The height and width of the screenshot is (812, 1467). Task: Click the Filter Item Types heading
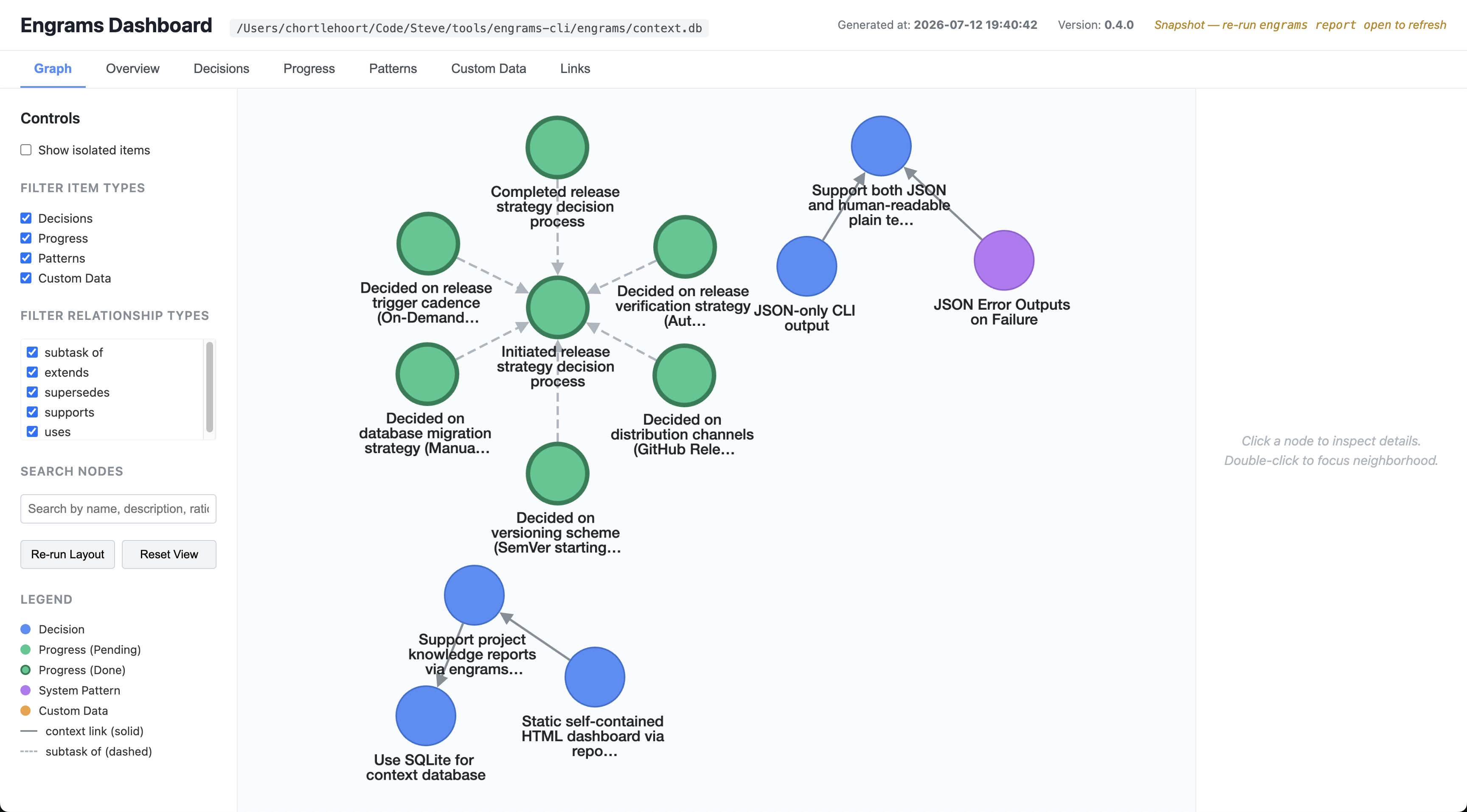click(83, 188)
